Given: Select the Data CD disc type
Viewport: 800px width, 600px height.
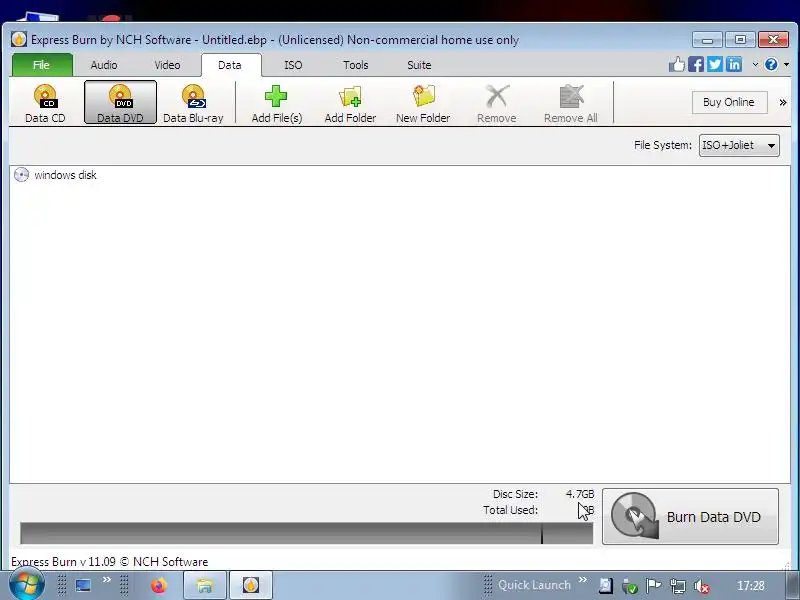Looking at the screenshot, I should point(45,104).
